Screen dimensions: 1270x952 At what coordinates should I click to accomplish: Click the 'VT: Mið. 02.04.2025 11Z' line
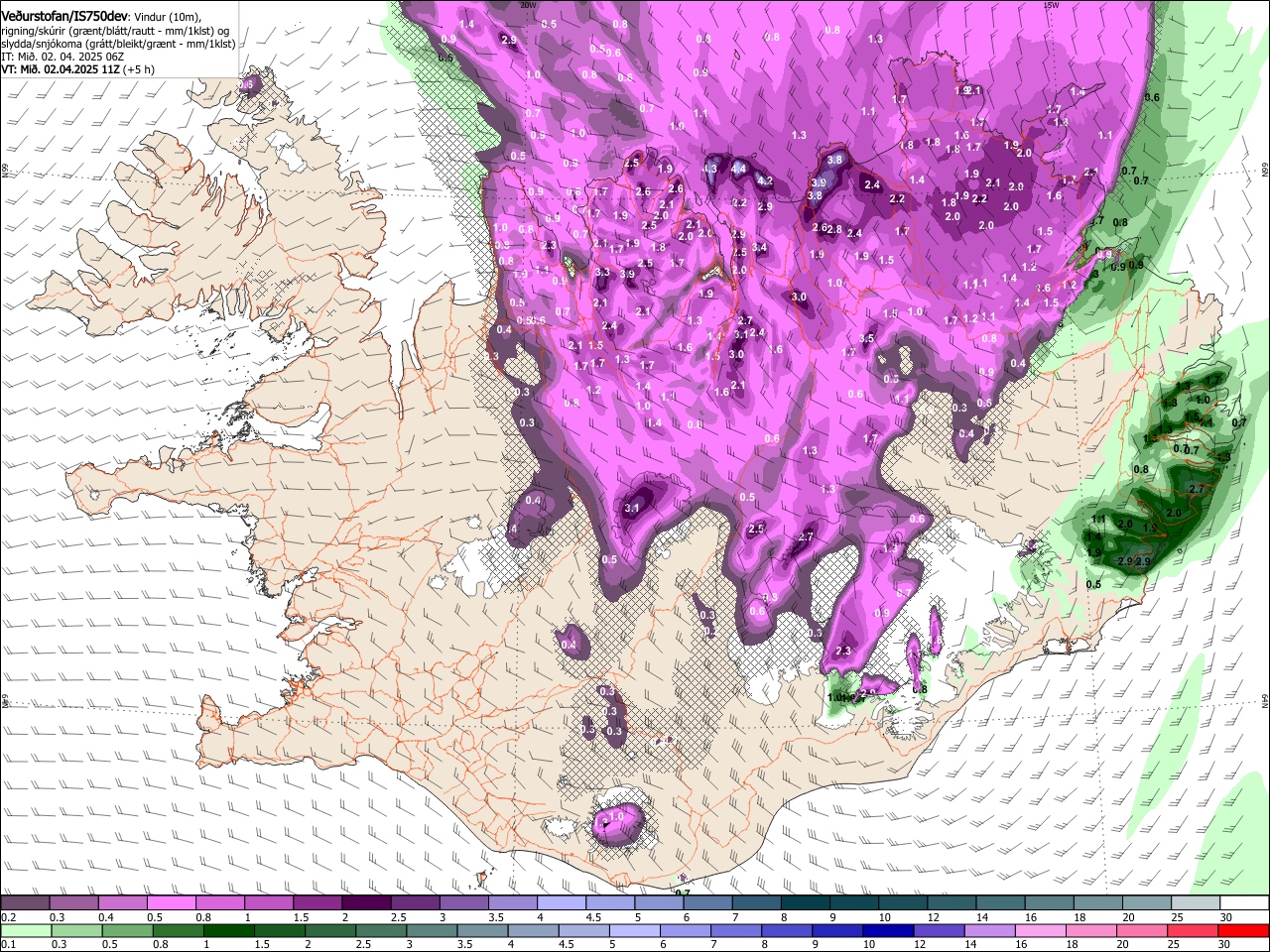[x=61, y=69]
